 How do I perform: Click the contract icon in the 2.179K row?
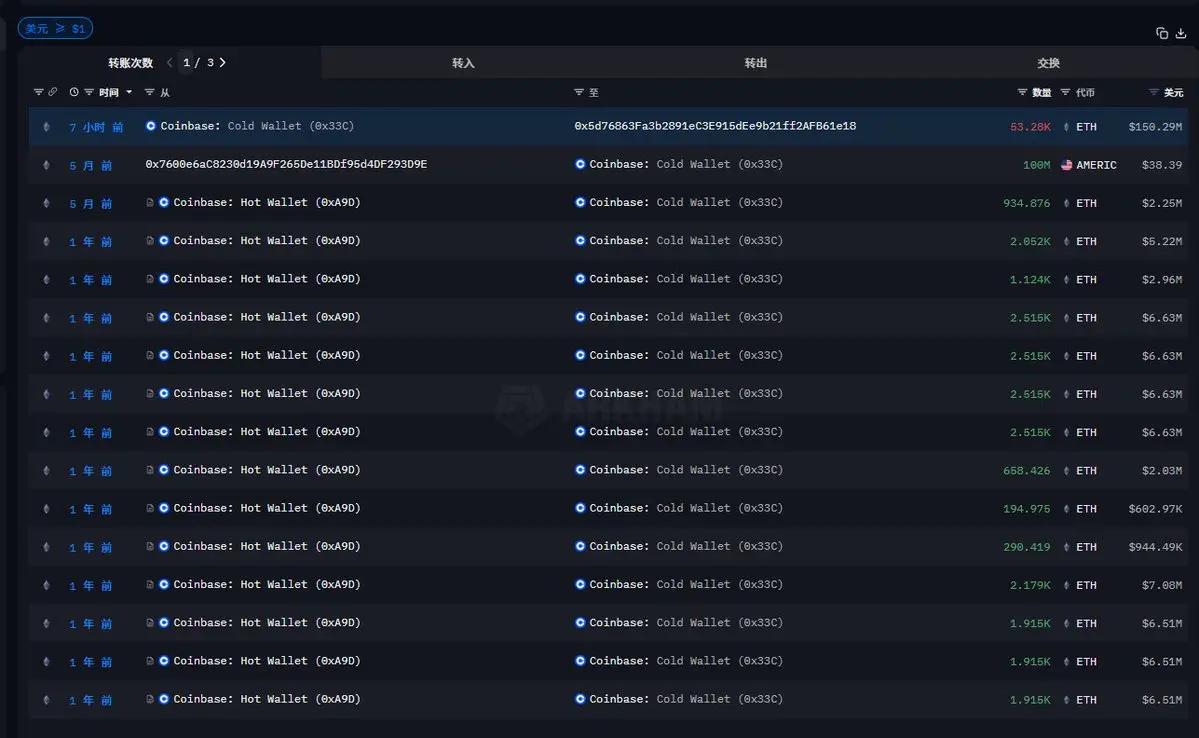point(150,585)
